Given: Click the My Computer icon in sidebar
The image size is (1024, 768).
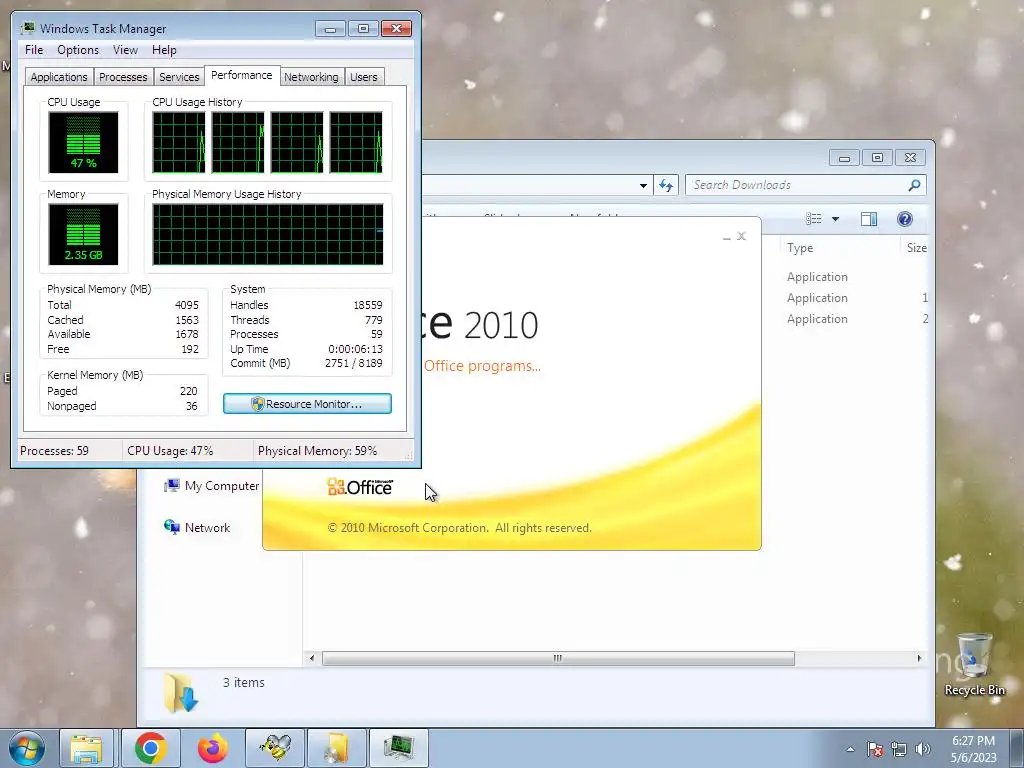Looking at the screenshot, I should coord(172,486).
